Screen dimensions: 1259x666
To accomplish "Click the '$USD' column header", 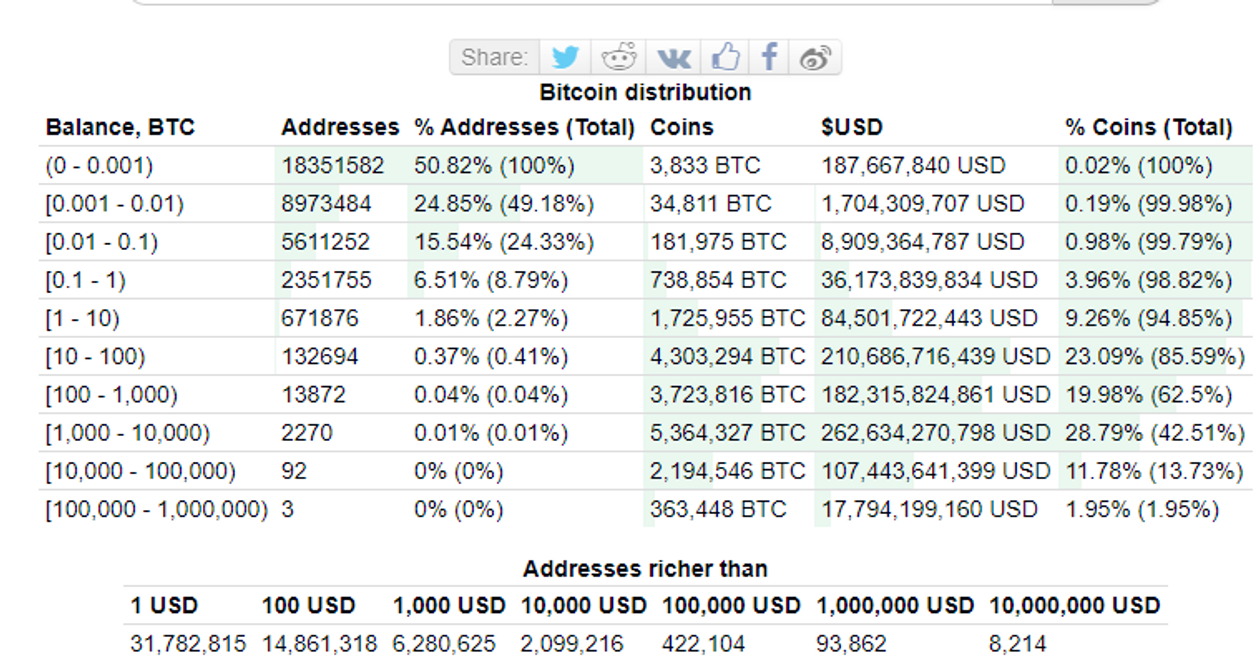I will click(852, 128).
